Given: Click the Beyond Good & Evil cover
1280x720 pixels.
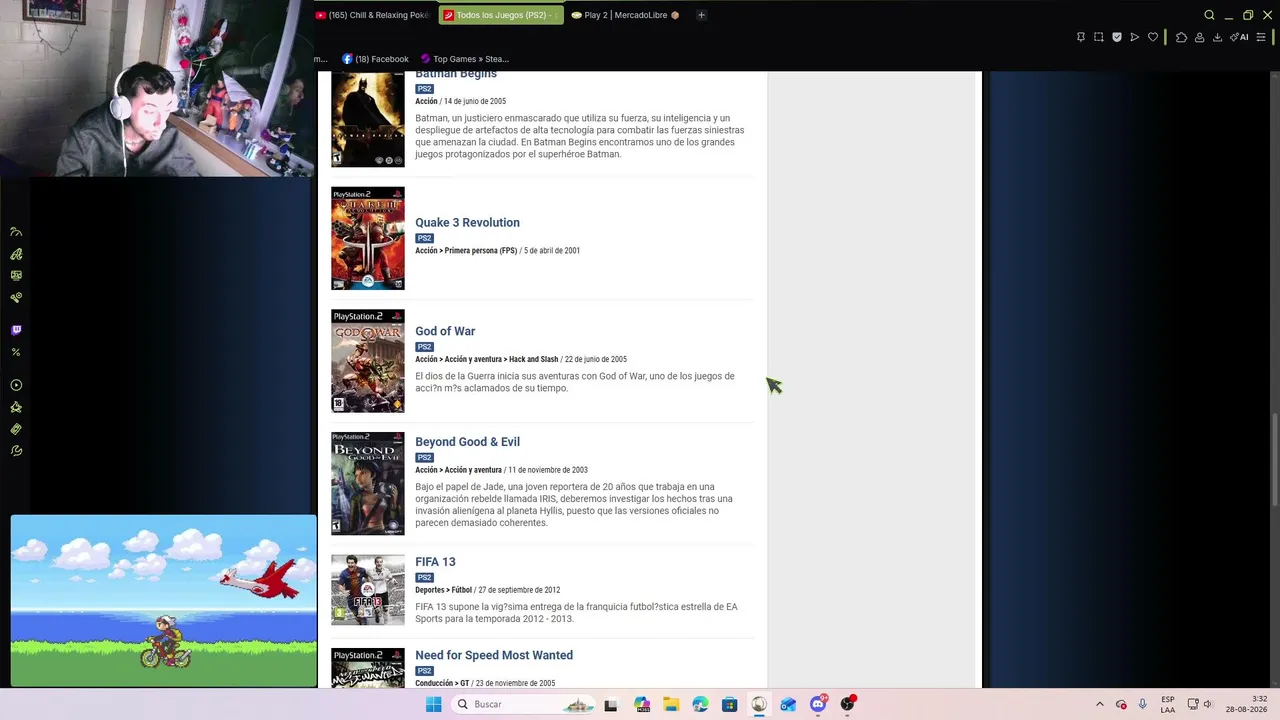Looking at the screenshot, I should pos(368,484).
